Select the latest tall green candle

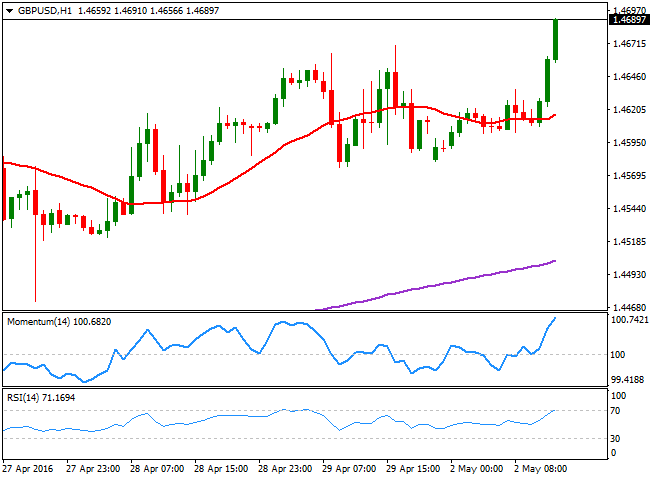pos(555,40)
